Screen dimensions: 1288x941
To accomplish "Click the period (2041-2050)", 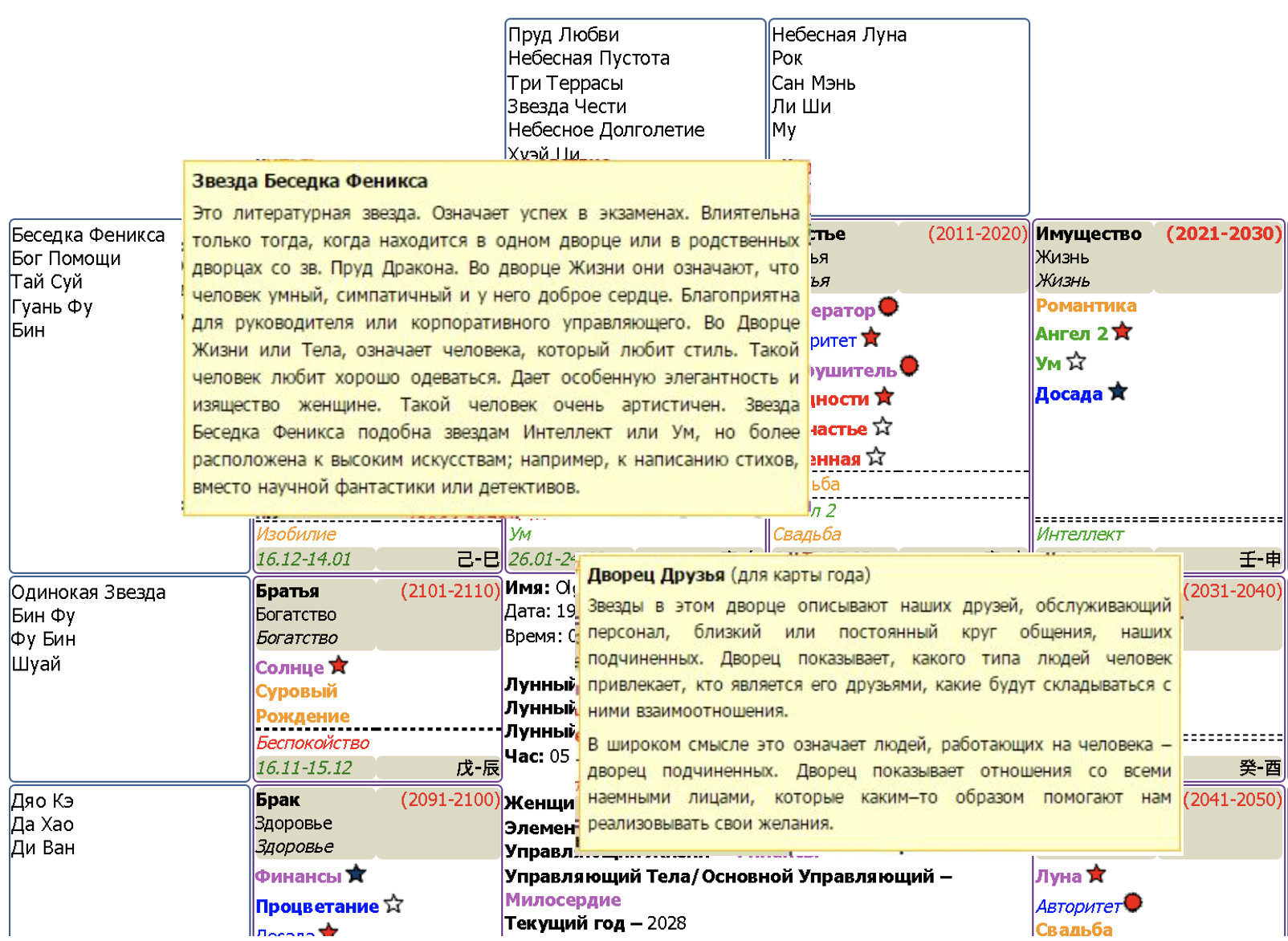I will click(x=1233, y=800).
